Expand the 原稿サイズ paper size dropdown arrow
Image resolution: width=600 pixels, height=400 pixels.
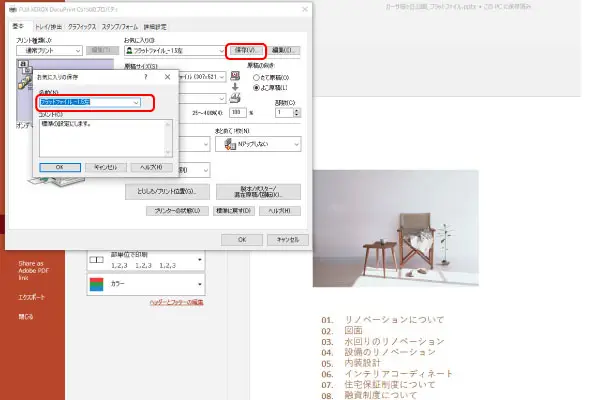(x=222, y=77)
